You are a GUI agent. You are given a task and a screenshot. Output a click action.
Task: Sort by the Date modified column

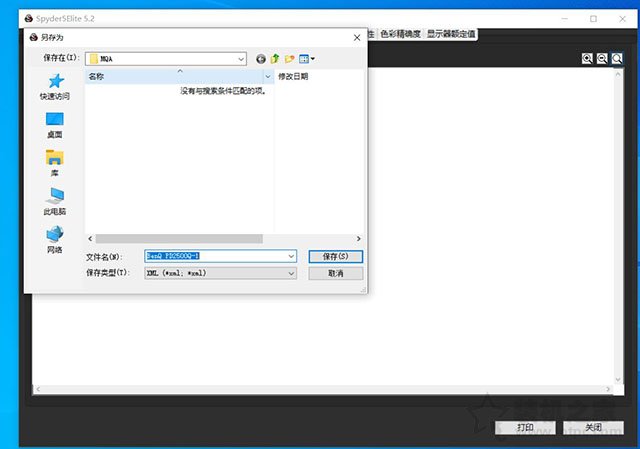coord(318,76)
